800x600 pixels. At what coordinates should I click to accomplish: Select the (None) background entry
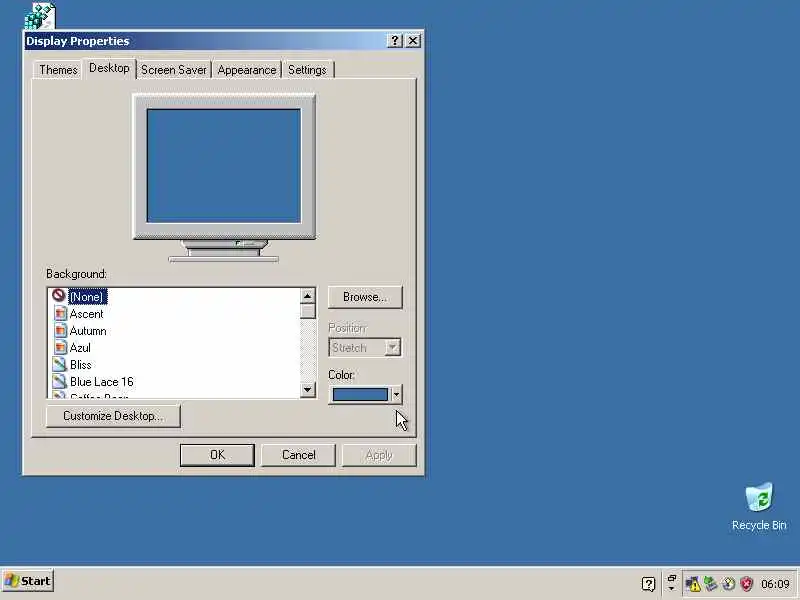pyautogui.click(x=88, y=296)
